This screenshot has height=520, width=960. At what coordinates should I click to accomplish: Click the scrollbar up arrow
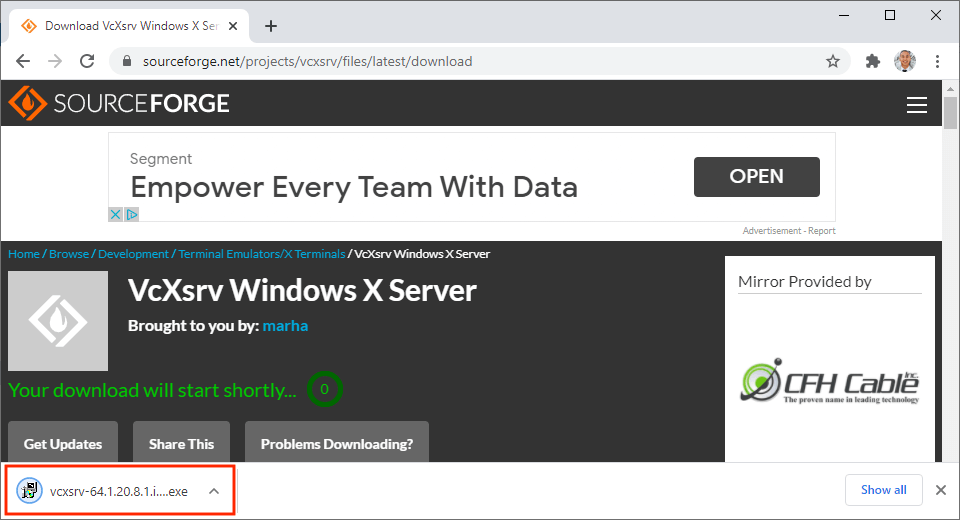tap(950, 88)
